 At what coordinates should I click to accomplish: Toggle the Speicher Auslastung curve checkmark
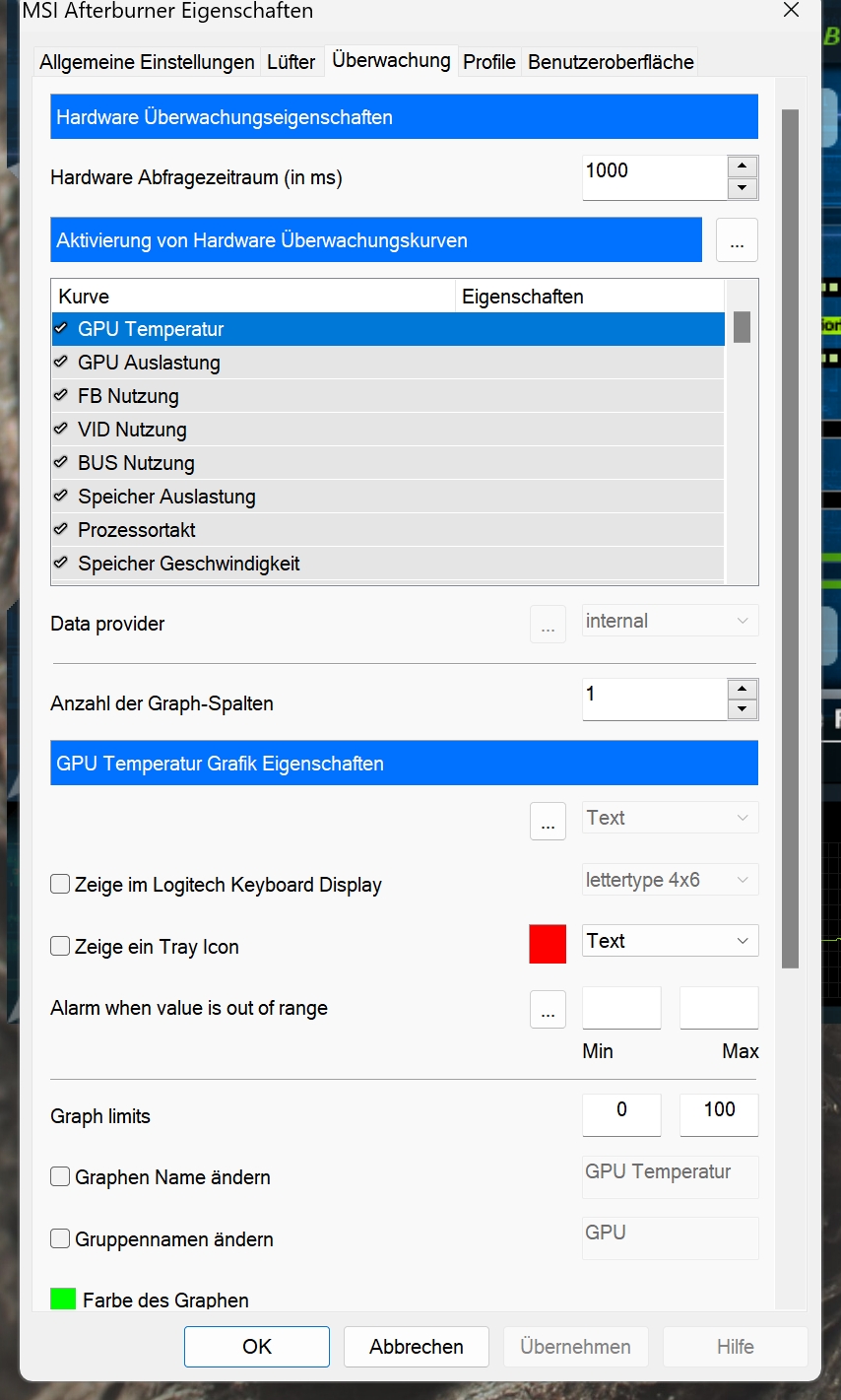point(61,497)
